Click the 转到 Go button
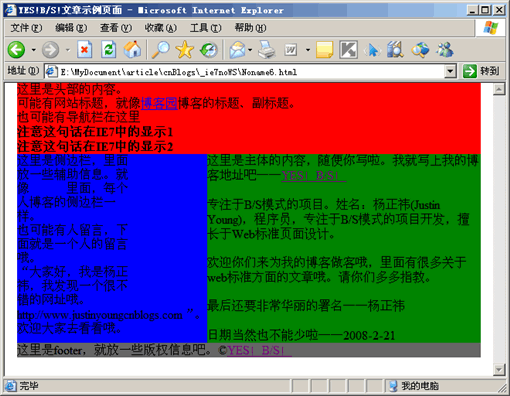 [481, 71]
